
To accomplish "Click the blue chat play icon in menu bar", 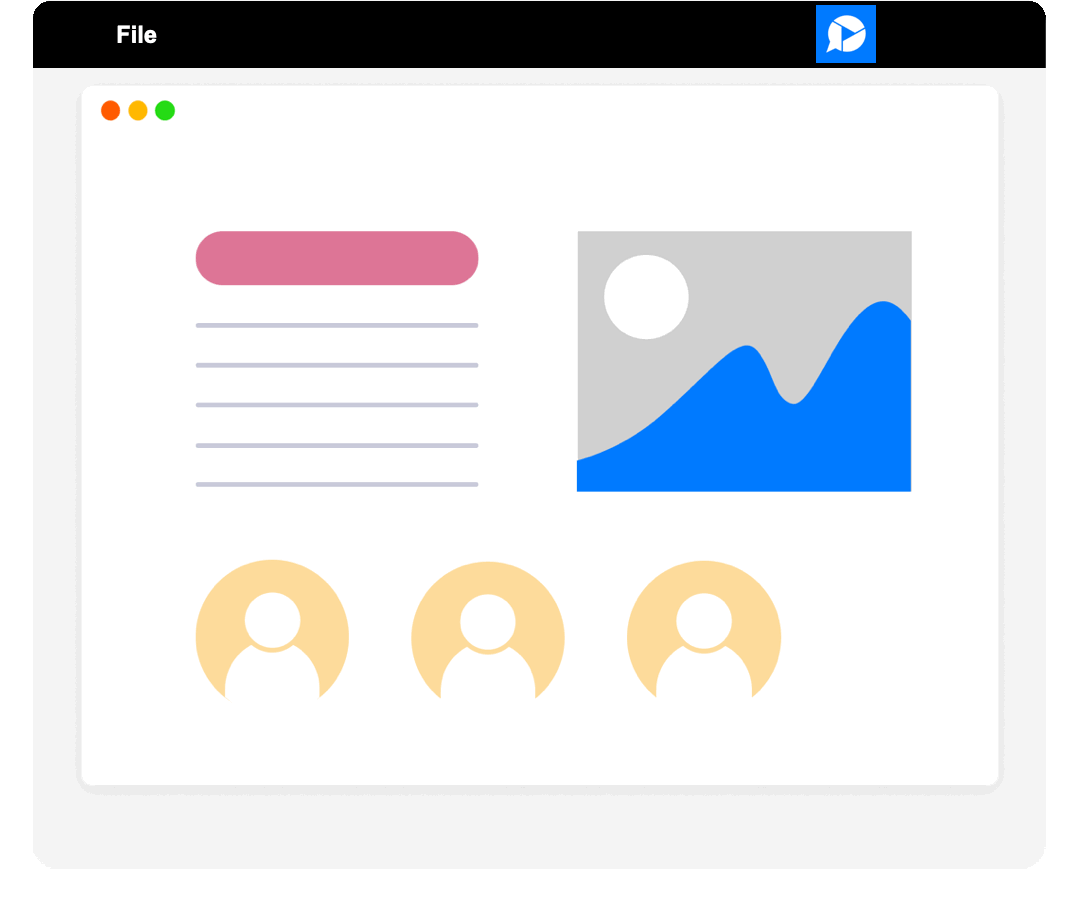I will tap(845, 34).
